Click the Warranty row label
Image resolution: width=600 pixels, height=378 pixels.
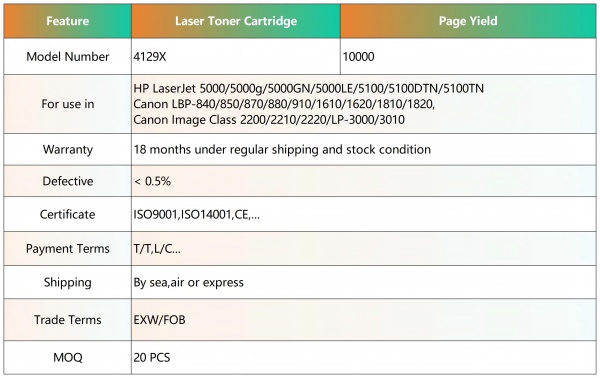pyautogui.click(x=68, y=149)
